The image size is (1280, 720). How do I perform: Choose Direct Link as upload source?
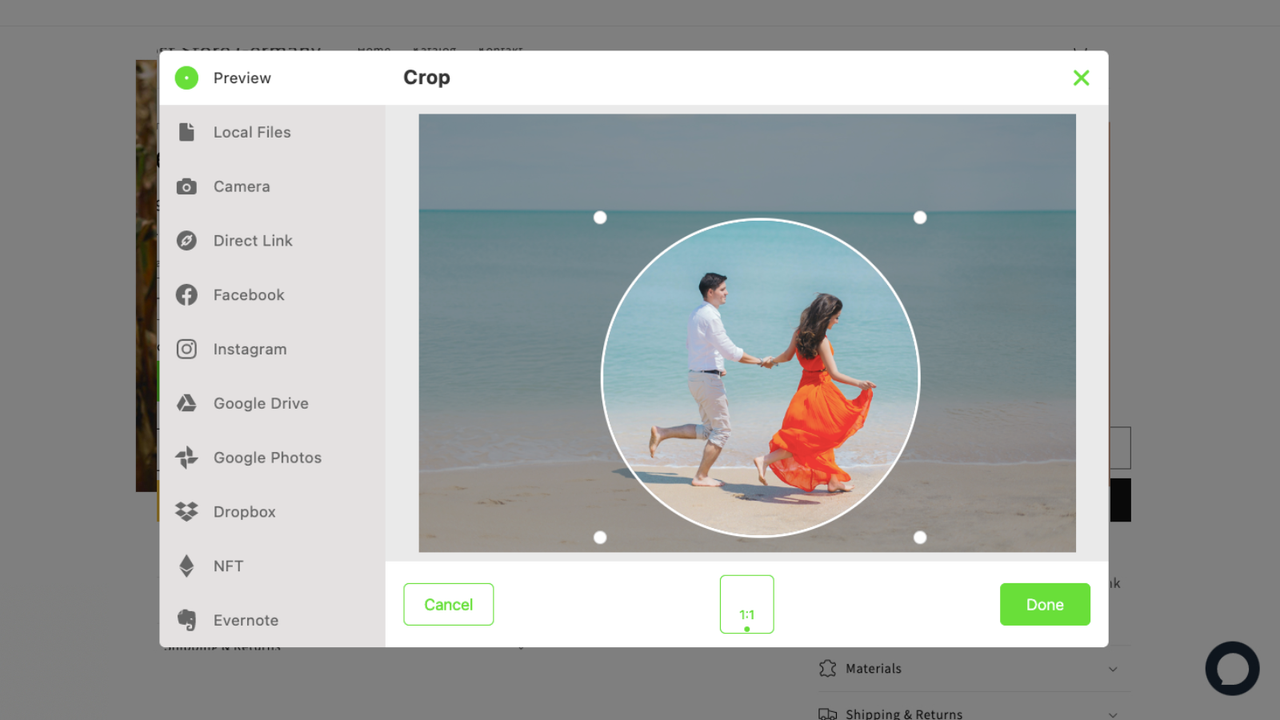pos(252,240)
